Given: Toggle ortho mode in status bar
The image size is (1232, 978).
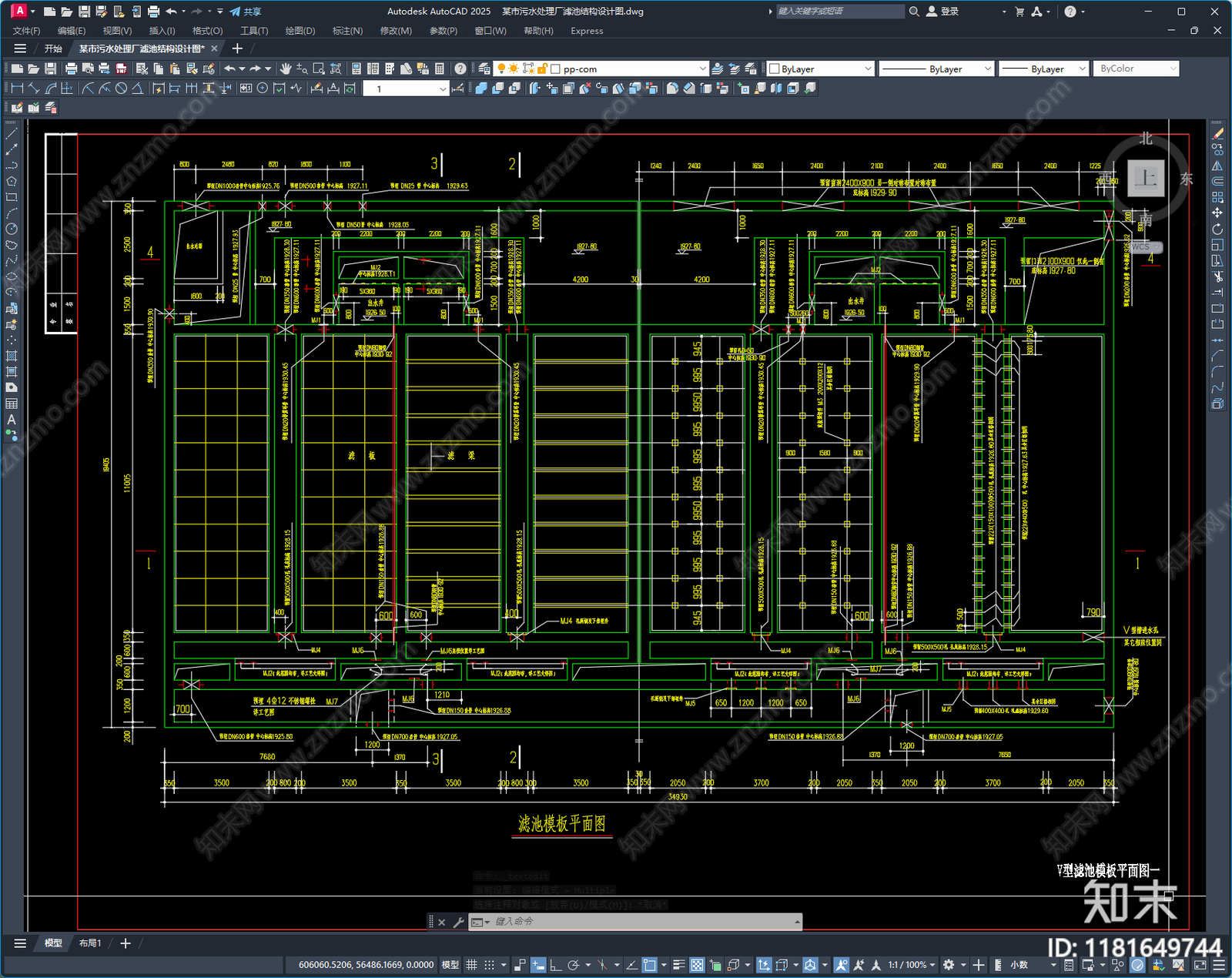Looking at the screenshot, I should tap(555, 965).
